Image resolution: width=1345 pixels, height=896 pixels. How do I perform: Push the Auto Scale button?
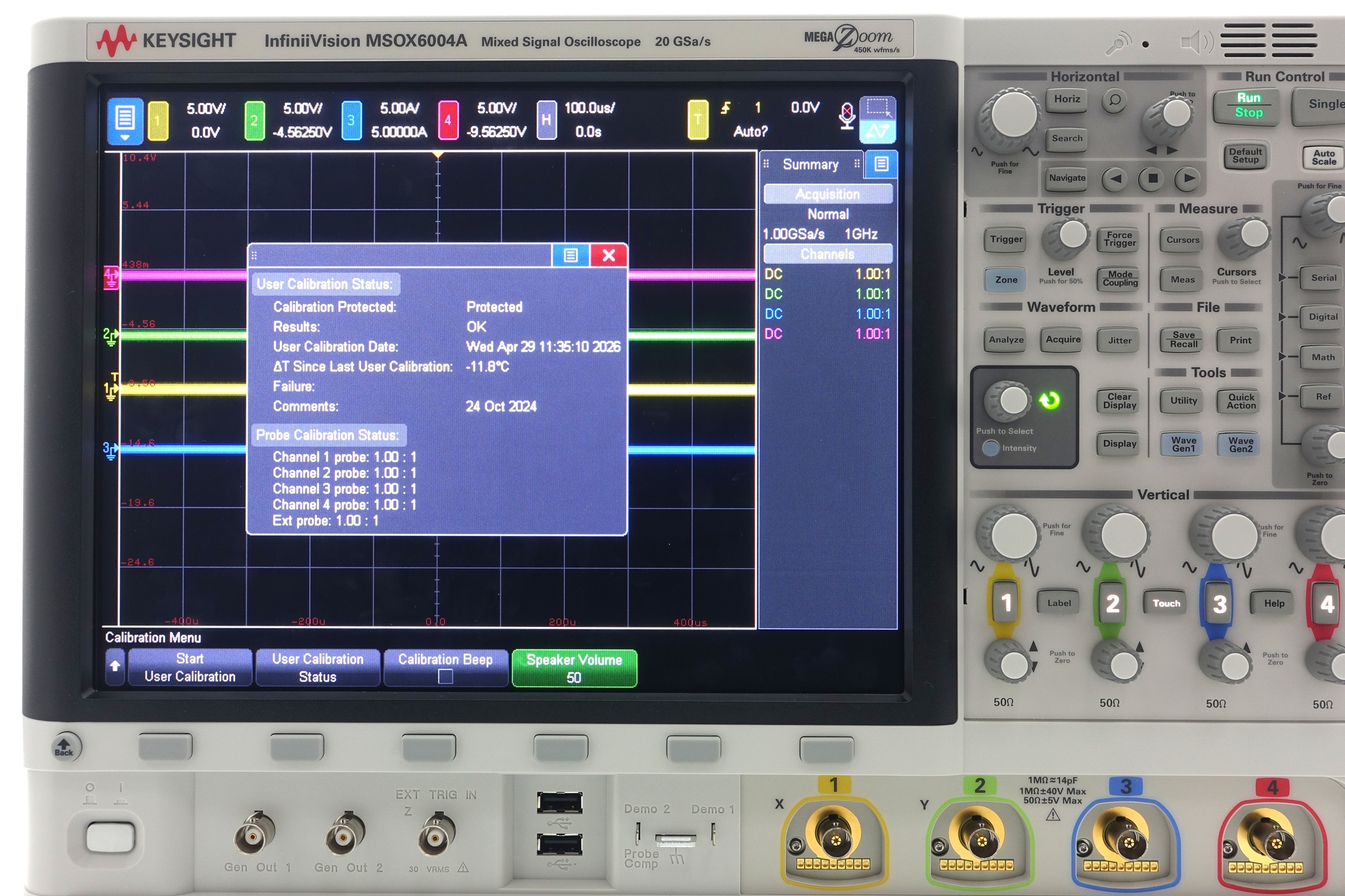tap(1323, 158)
